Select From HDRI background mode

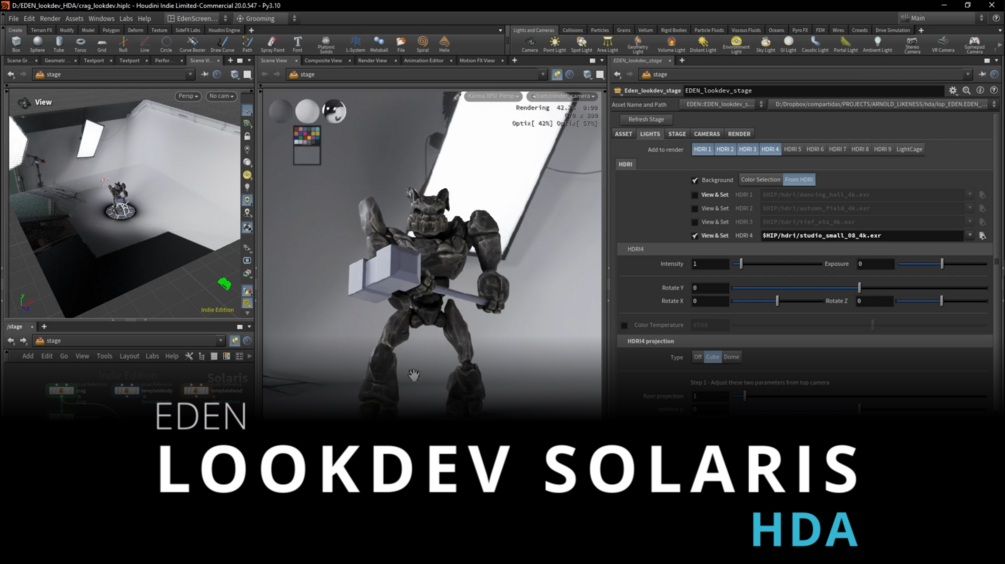coord(799,180)
